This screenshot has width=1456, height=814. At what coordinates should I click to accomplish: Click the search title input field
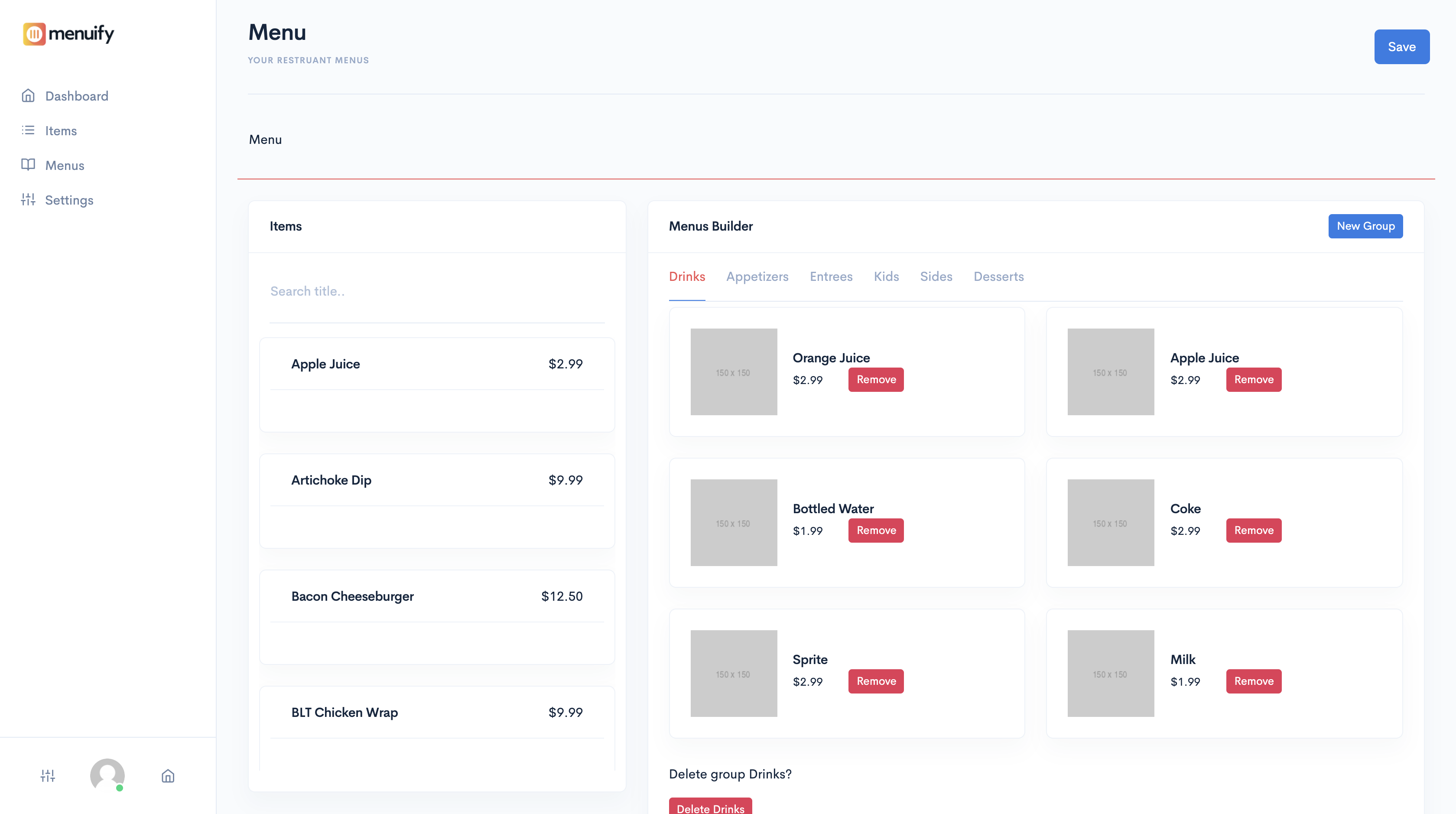[437, 291]
